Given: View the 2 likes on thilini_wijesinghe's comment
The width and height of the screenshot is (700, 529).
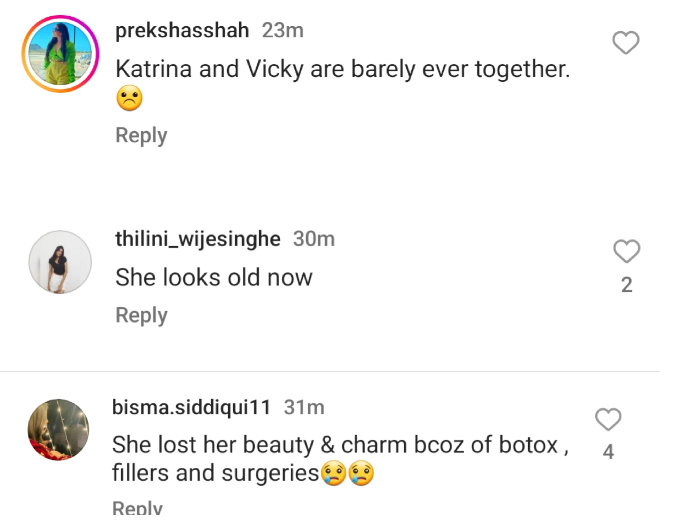Looking at the screenshot, I should point(626,285).
